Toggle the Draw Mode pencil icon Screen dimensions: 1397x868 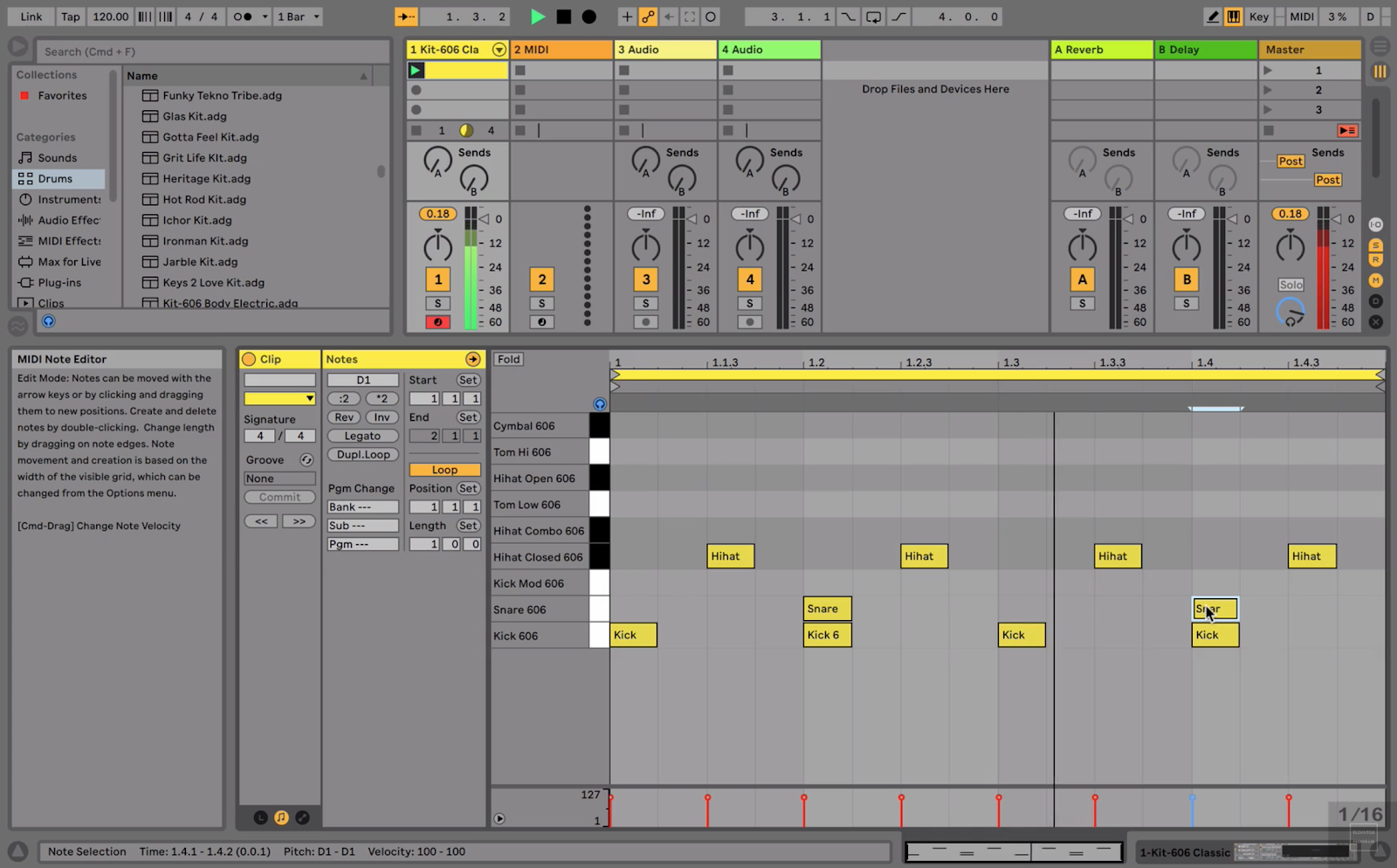tap(1213, 17)
